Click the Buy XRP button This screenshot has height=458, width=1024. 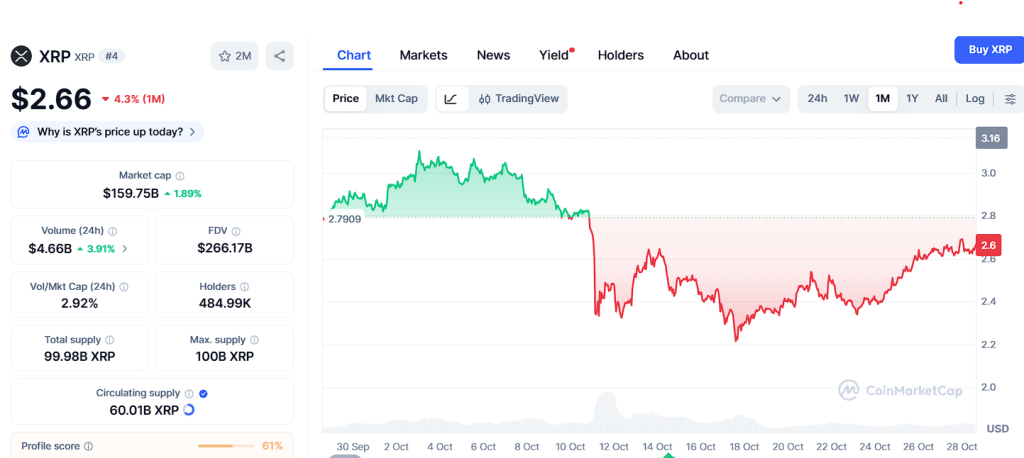(x=989, y=50)
